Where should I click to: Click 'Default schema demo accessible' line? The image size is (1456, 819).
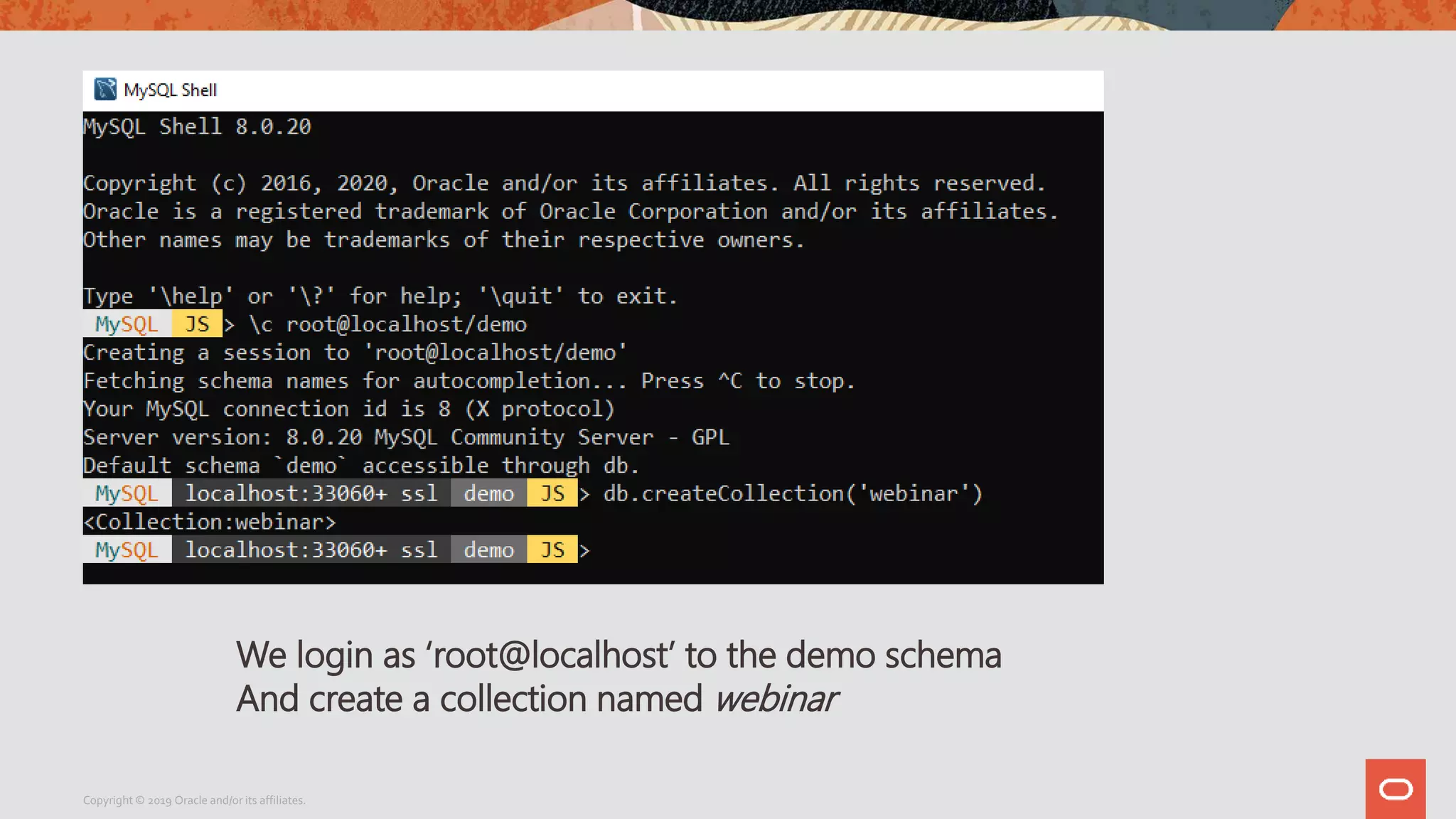pos(361,466)
